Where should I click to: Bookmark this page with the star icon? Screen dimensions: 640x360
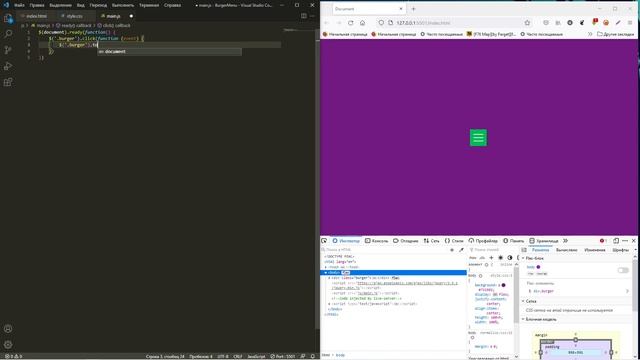(x=527, y=23)
